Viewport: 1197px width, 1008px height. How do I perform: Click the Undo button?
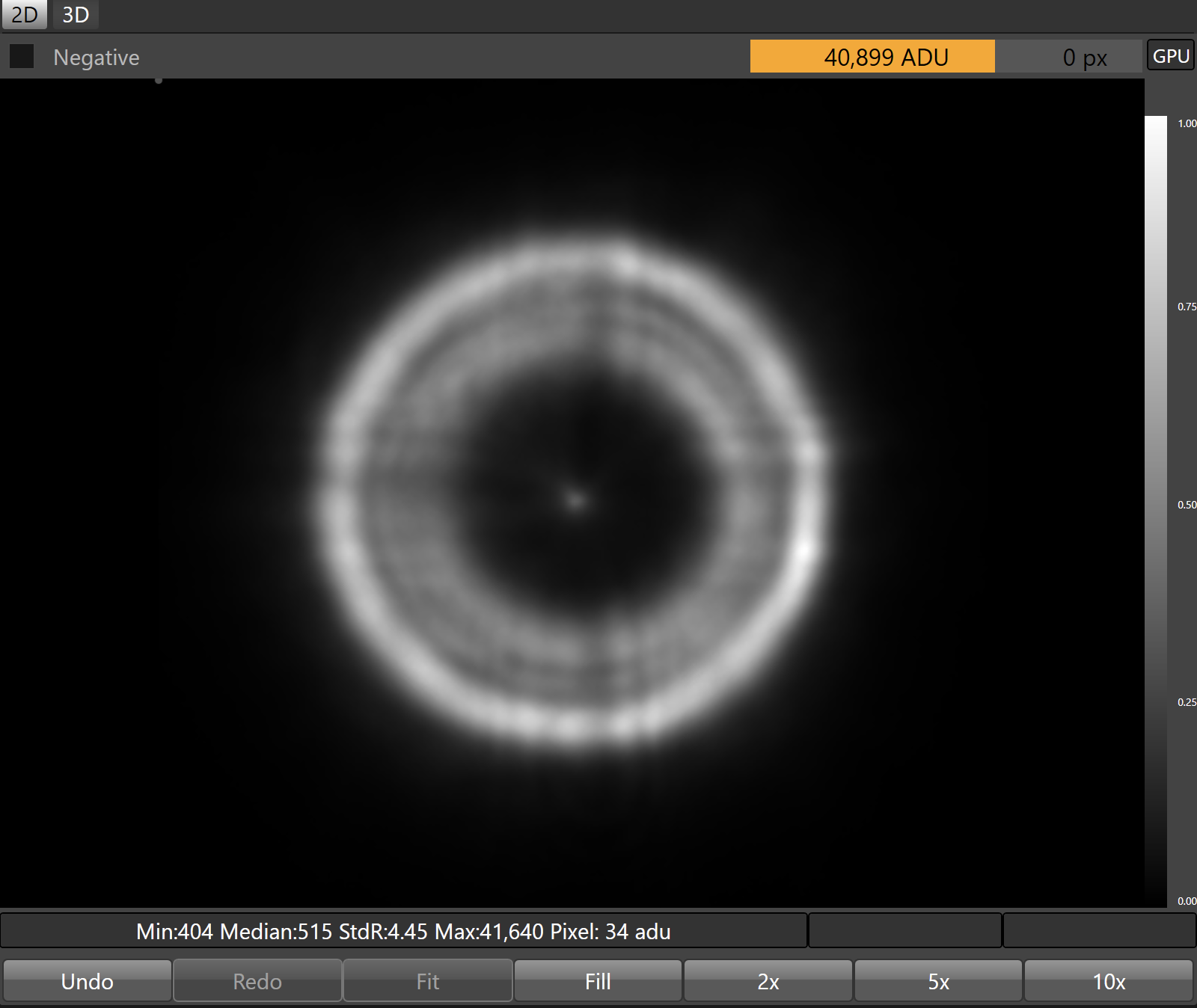point(88,981)
